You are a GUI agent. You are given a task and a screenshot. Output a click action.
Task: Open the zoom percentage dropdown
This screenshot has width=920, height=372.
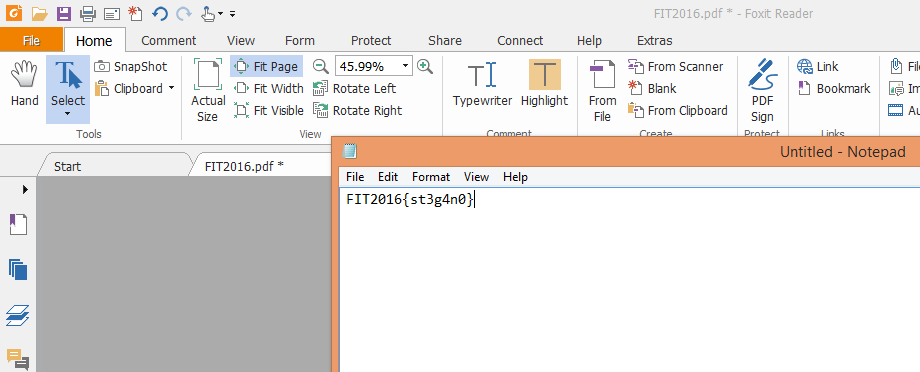coord(405,66)
